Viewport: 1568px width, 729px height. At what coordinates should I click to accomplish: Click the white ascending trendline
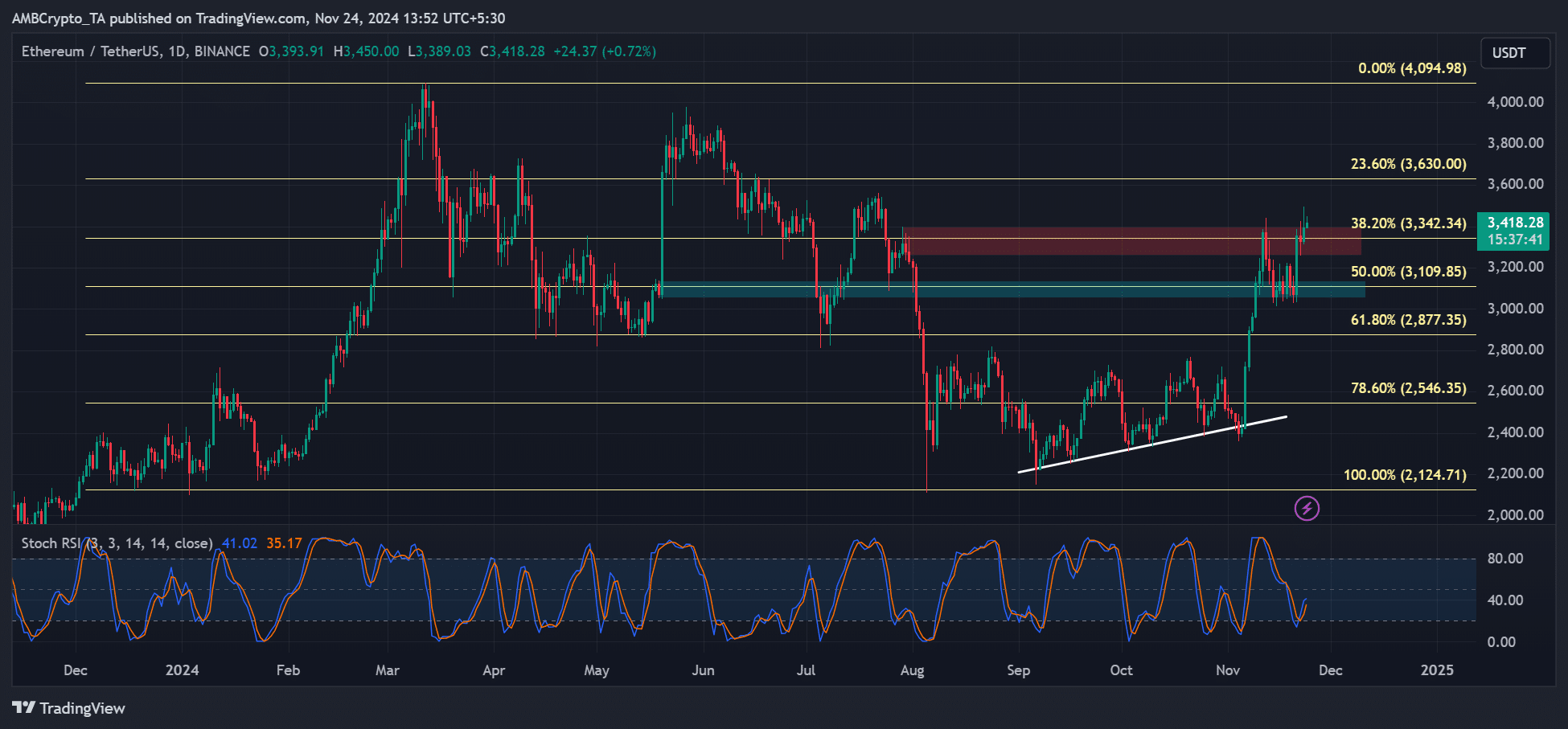pyautogui.click(x=1152, y=444)
